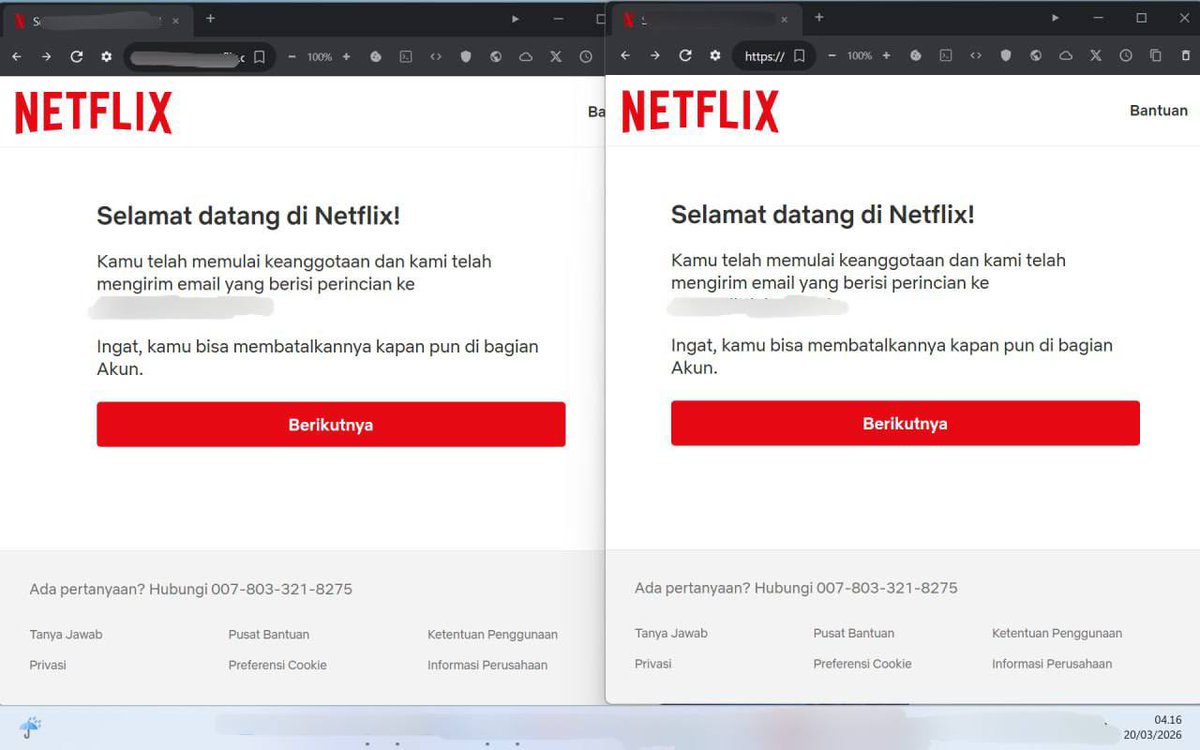Open Ketentuan Penggunaan link in left window
The height and width of the screenshot is (750, 1200).
492,634
